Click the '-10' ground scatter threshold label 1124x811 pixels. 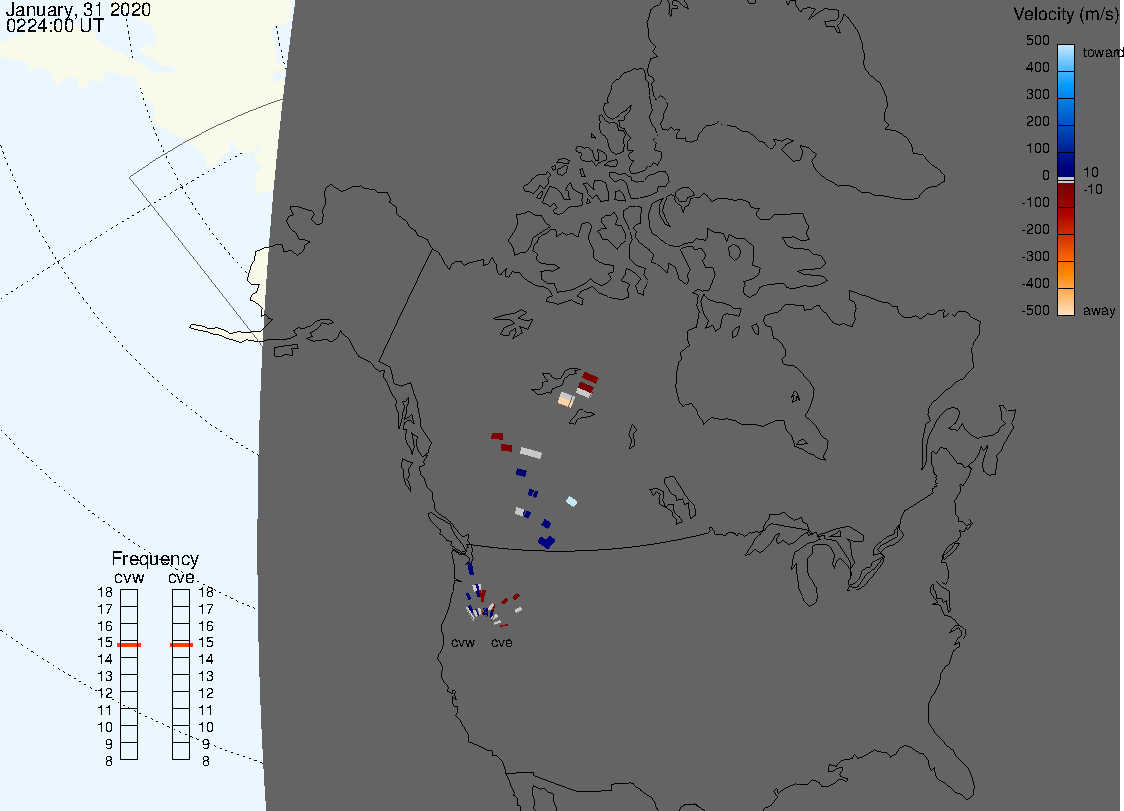point(1092,189)
